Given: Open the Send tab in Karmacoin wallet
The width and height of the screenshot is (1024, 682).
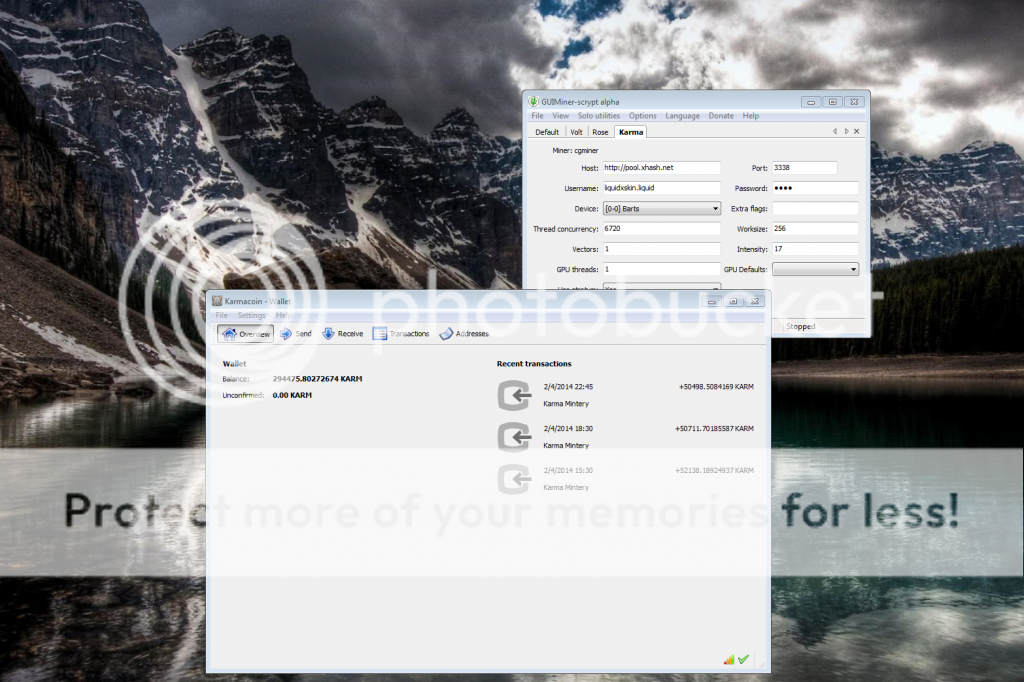Looking at the screenshot, I should click(x=296, y=334).
